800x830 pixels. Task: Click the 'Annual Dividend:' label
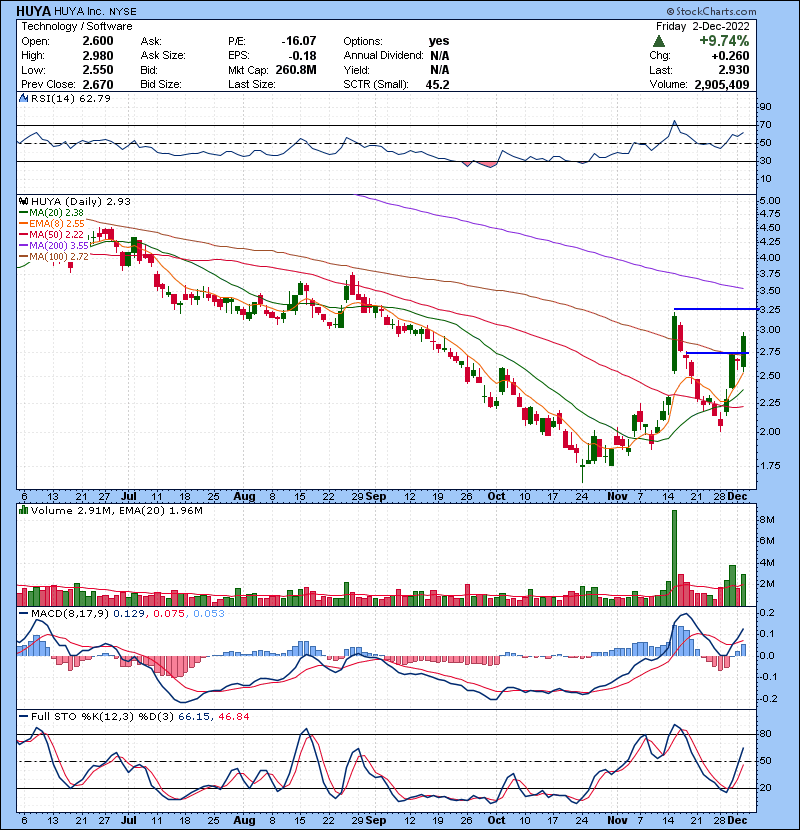point(383,56)
